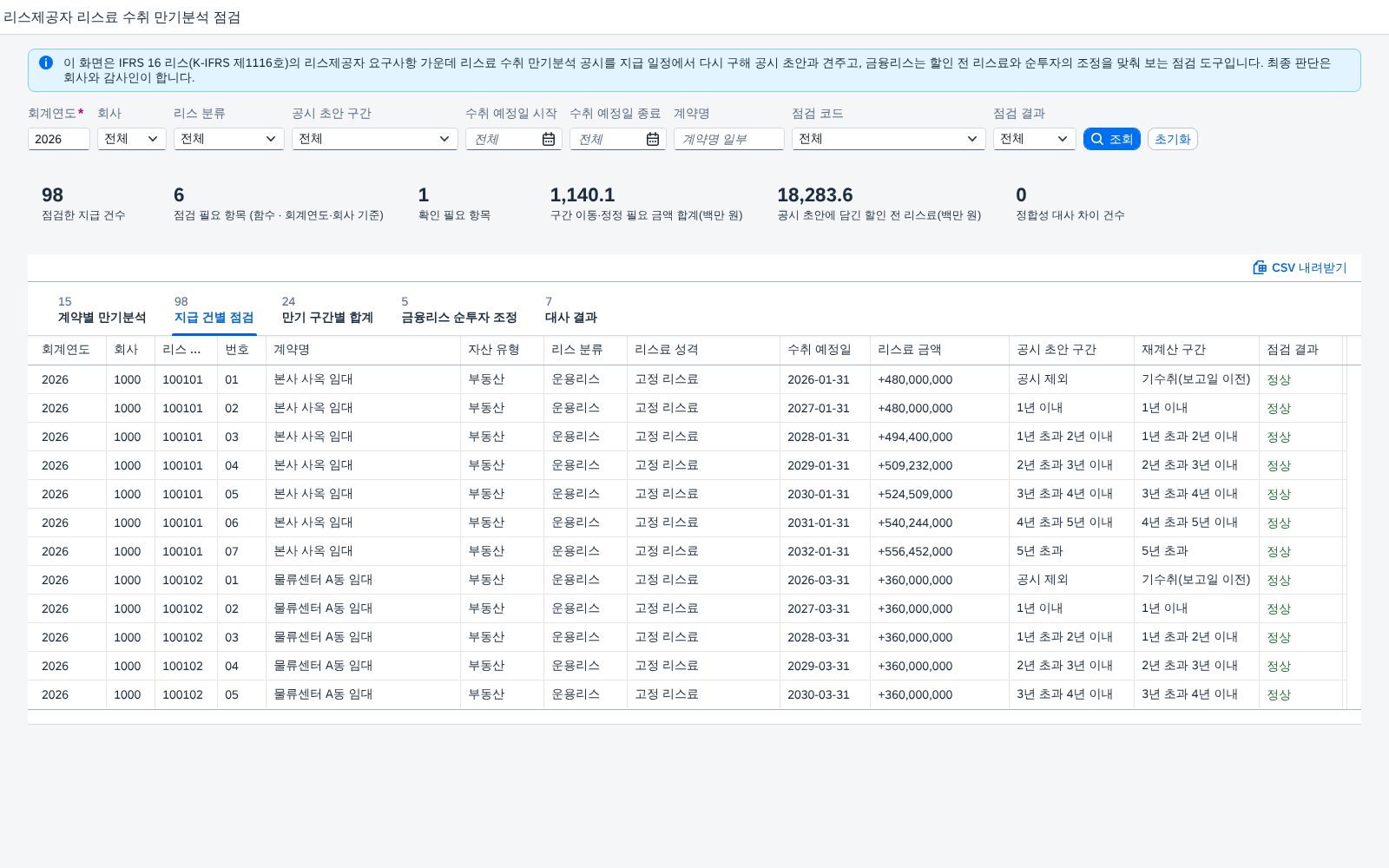The width and height of the screenshot is (1389, 868).
Task: Click the 초기화 reset button
Action: (1173, 139)
